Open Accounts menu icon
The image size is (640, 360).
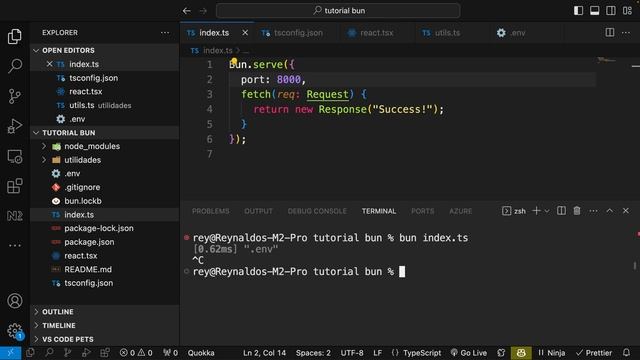(x=15, y=301)
